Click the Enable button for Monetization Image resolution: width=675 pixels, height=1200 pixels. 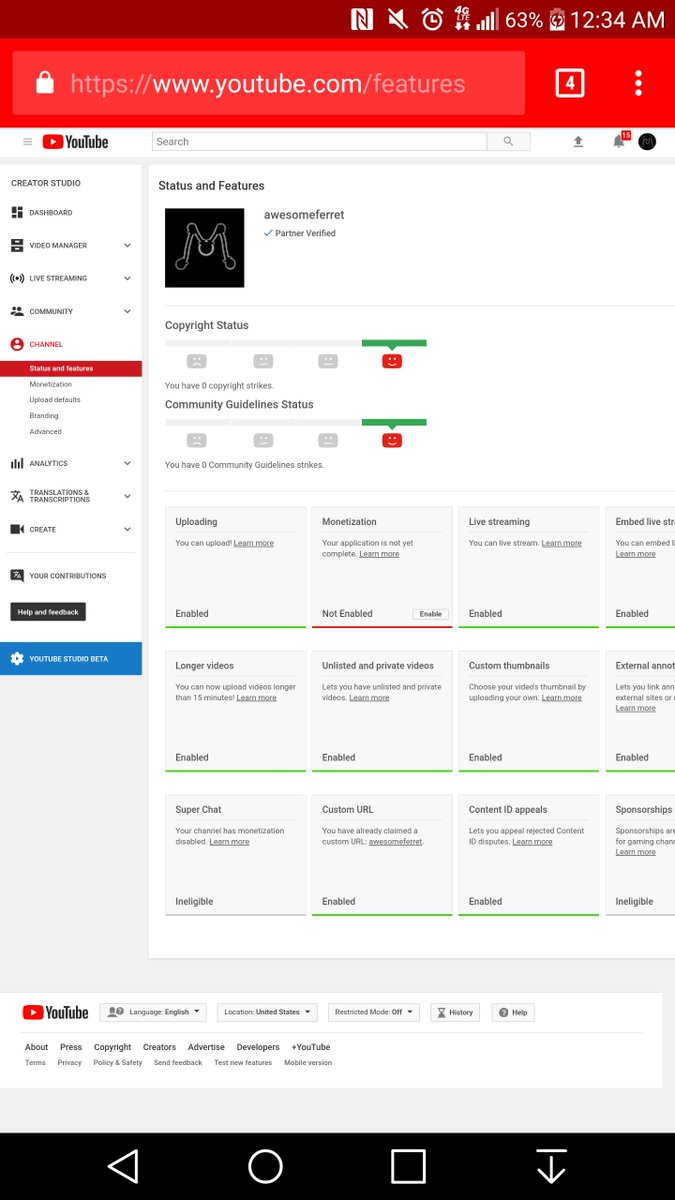[x=430, y=614]
